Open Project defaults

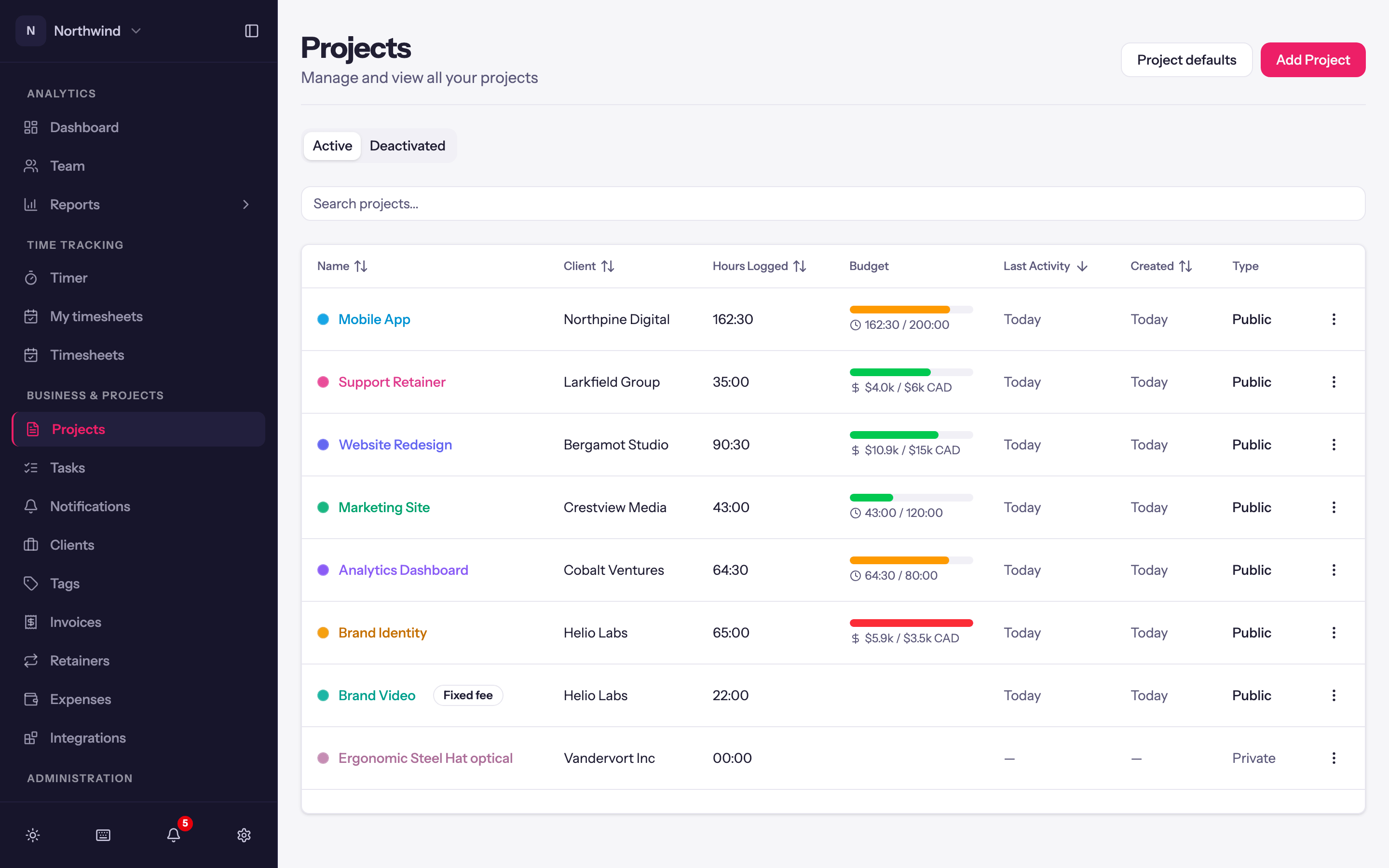(1186, 60)
